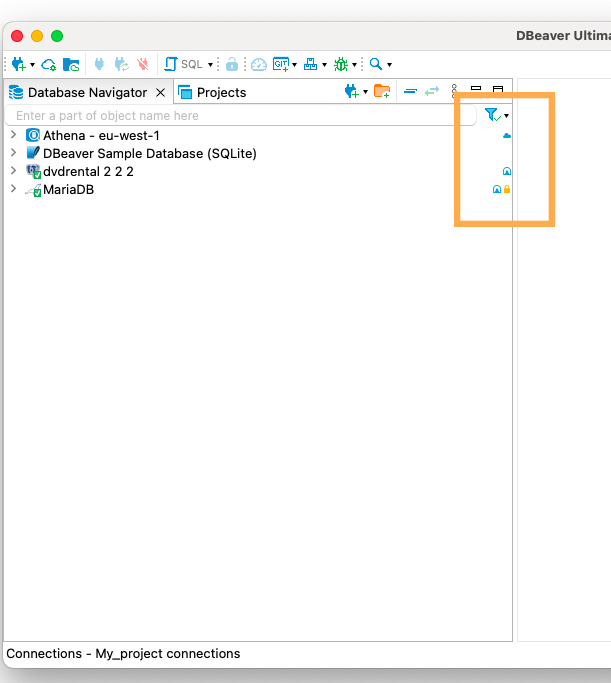Open a new SQL script editor

point(183,64)
